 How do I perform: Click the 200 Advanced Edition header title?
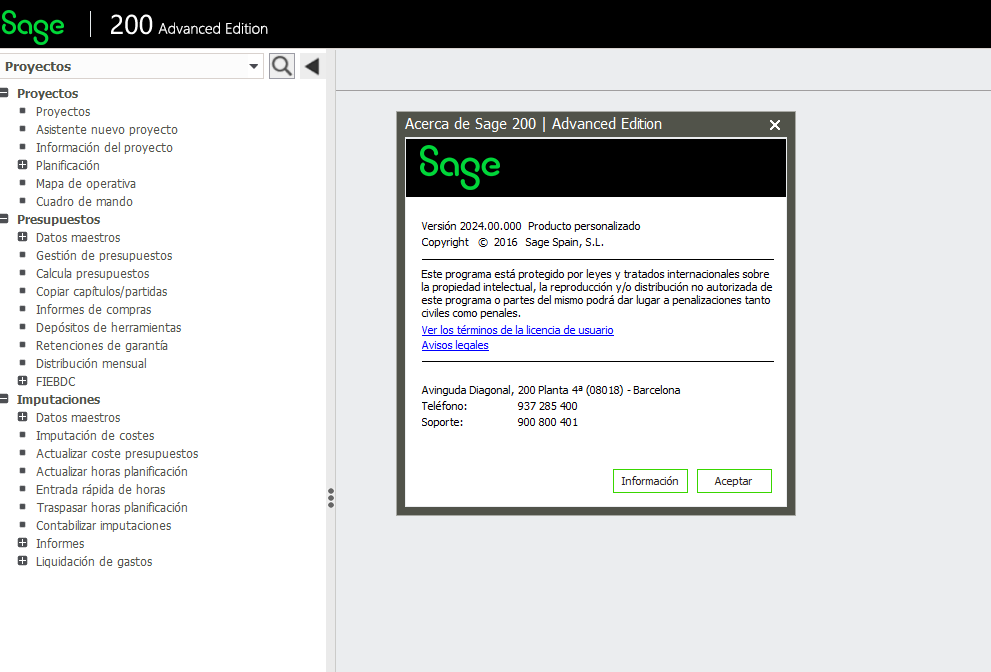tap(189, 25)
